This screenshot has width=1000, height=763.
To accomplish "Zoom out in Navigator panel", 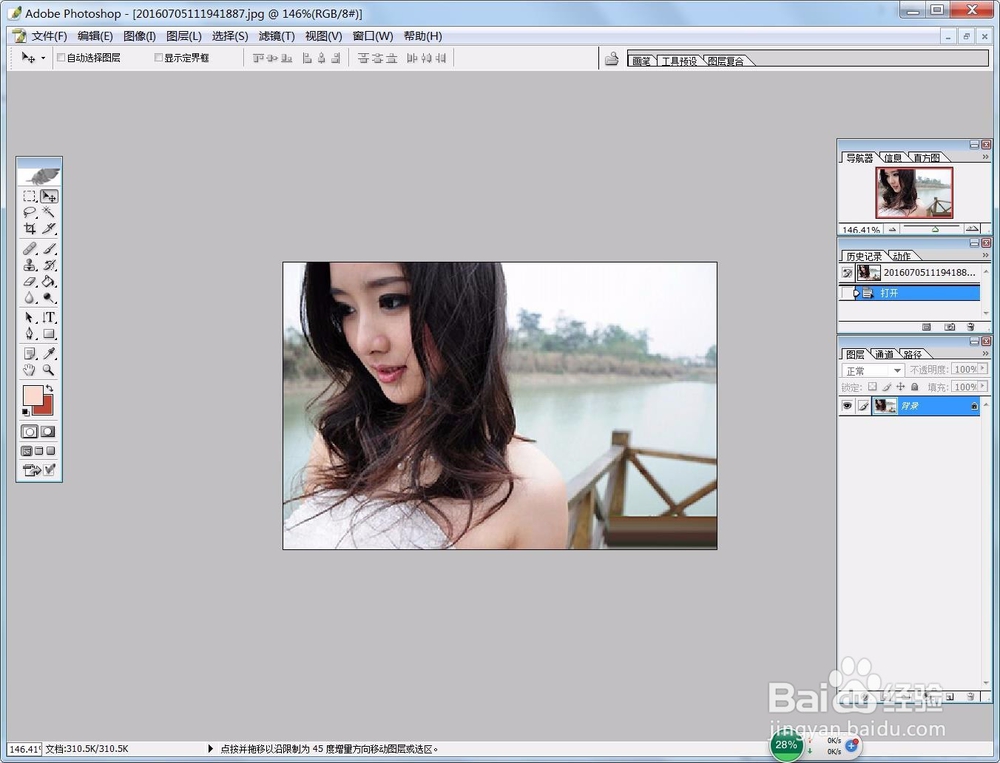I will [892, 229].
